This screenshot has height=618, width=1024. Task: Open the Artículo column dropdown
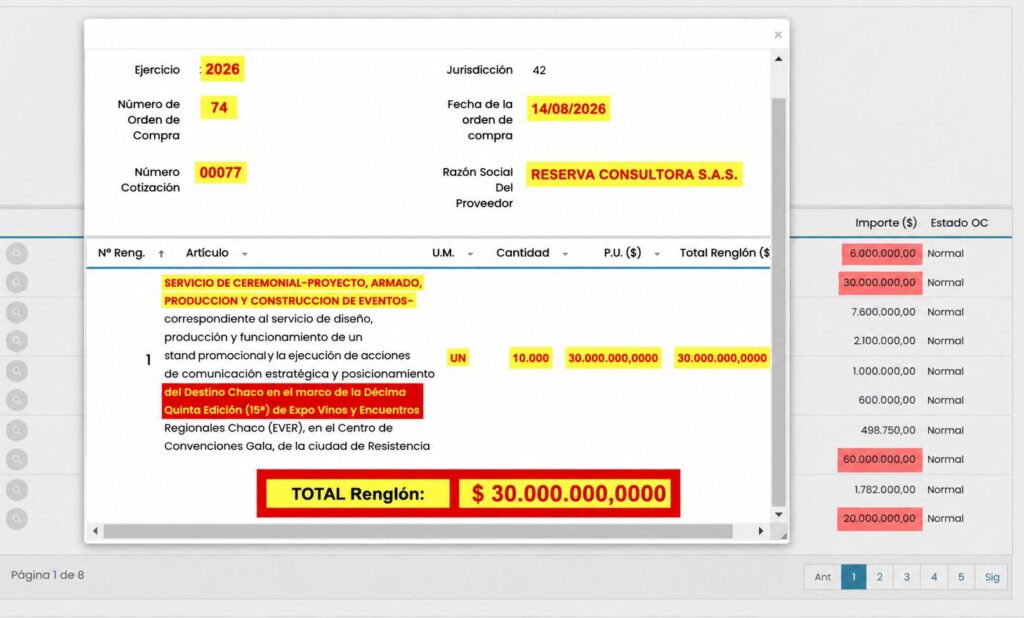pos(244,254)
